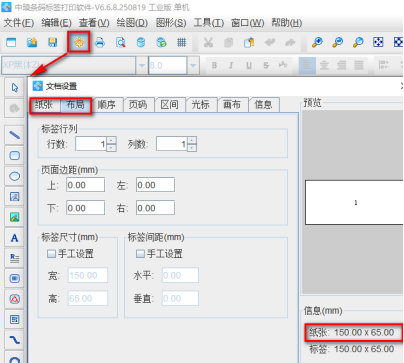Toggle strikethrough S formatting
The height and width of the screenshot is (363, 404).
point(266,65)
